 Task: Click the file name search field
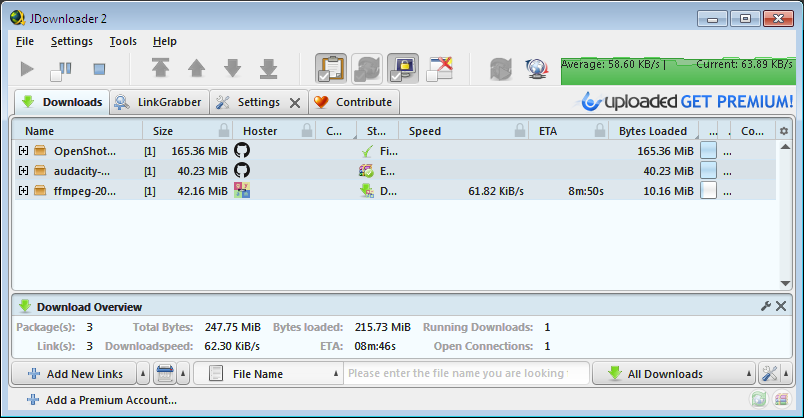(x=466, y=373)
